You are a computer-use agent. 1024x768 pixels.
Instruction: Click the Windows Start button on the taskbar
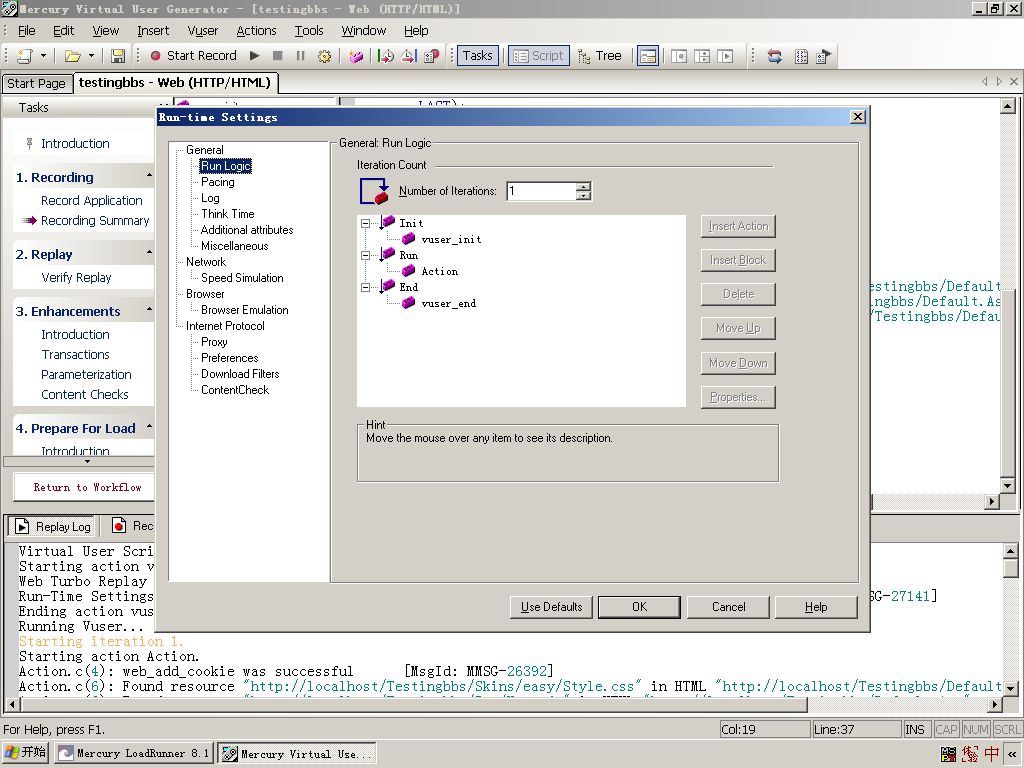pos(25,752)
